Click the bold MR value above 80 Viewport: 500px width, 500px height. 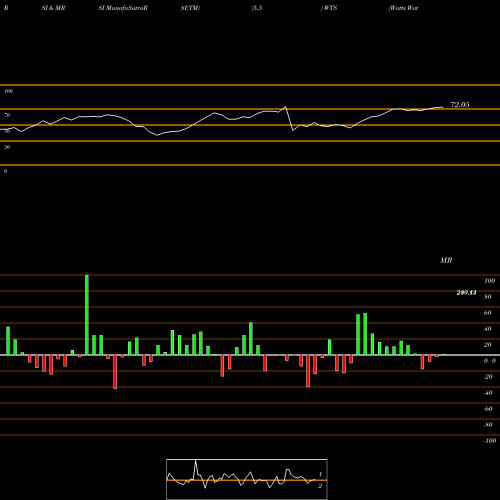466,293
